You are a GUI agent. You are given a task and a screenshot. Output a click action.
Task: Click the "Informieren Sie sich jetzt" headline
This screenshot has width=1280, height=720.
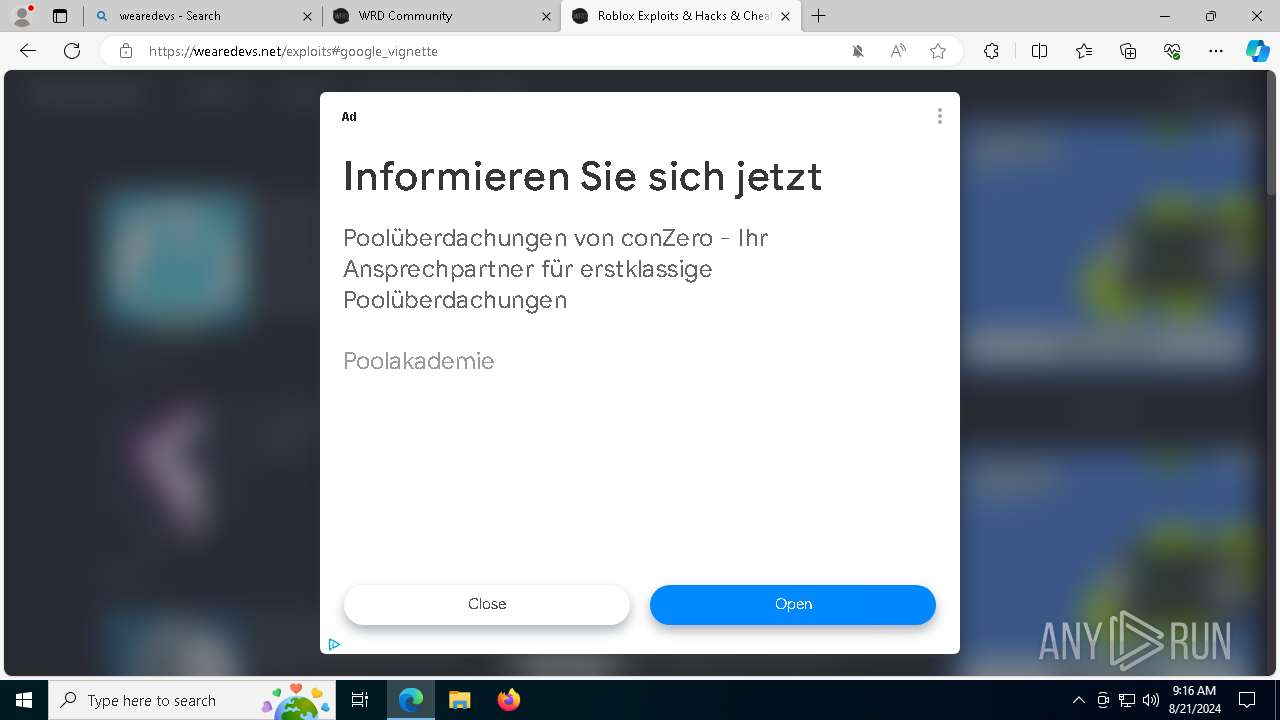[x=582, y=177]
